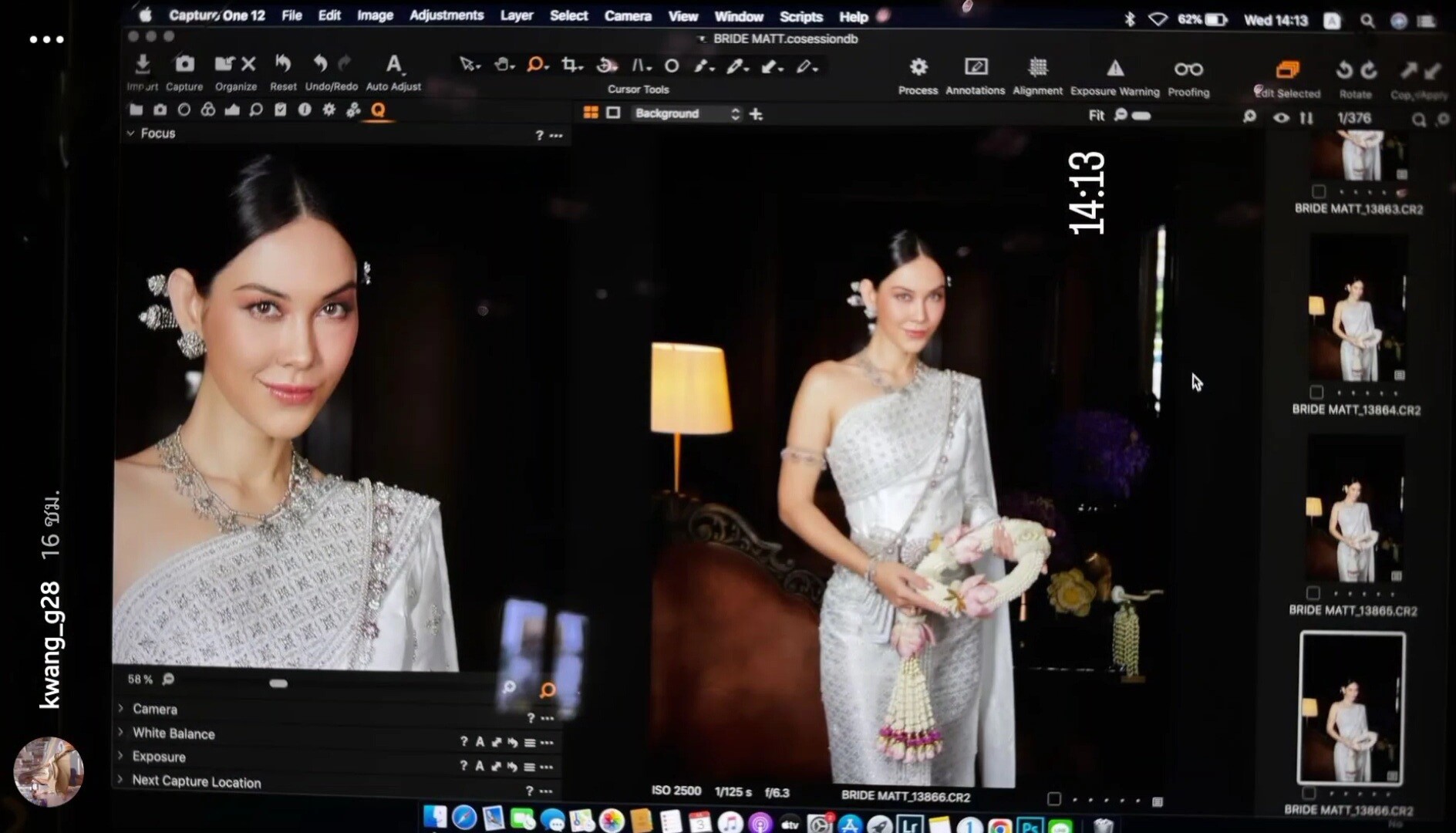Select the Crop cursor tool

pos(571,65)
